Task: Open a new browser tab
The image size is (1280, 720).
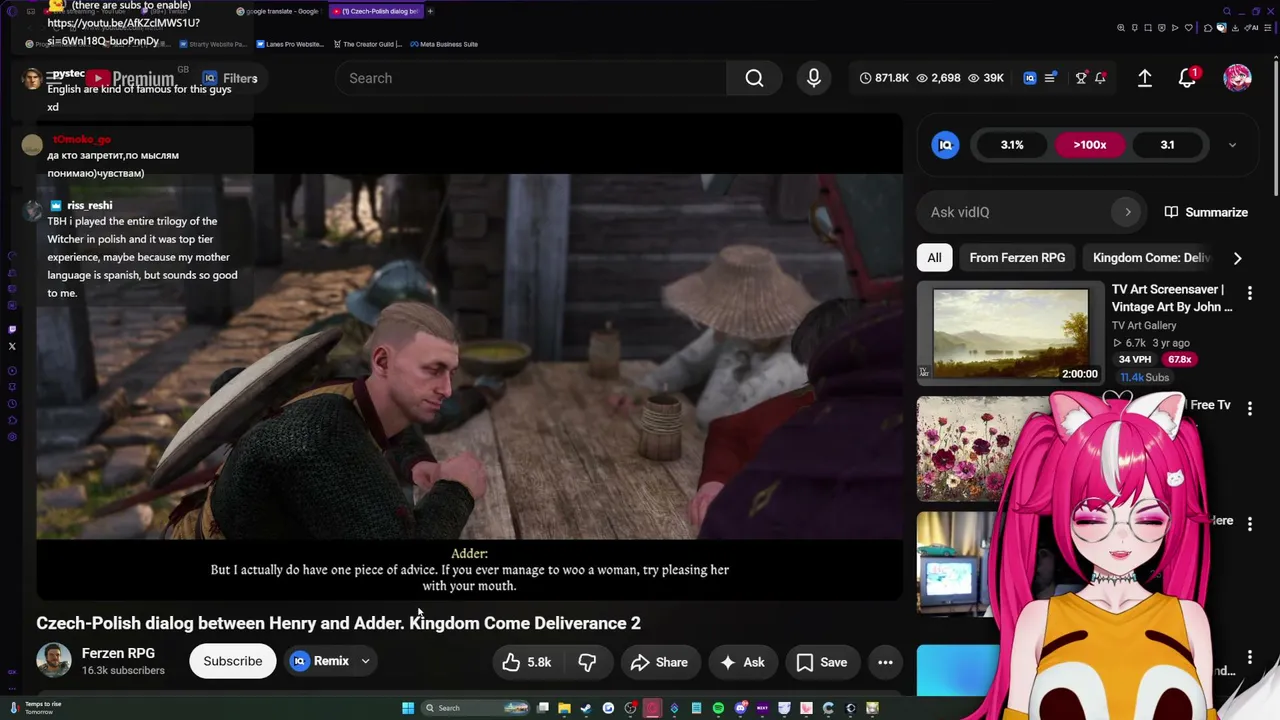Action: [430, 11]
